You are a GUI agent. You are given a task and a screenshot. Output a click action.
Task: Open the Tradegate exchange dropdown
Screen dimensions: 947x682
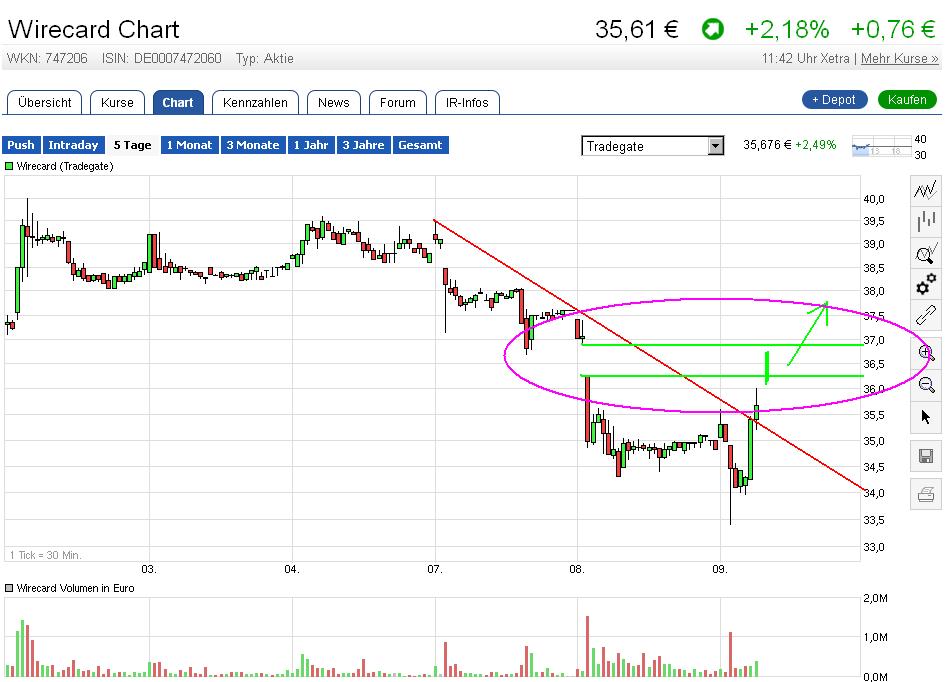(652, 146)
